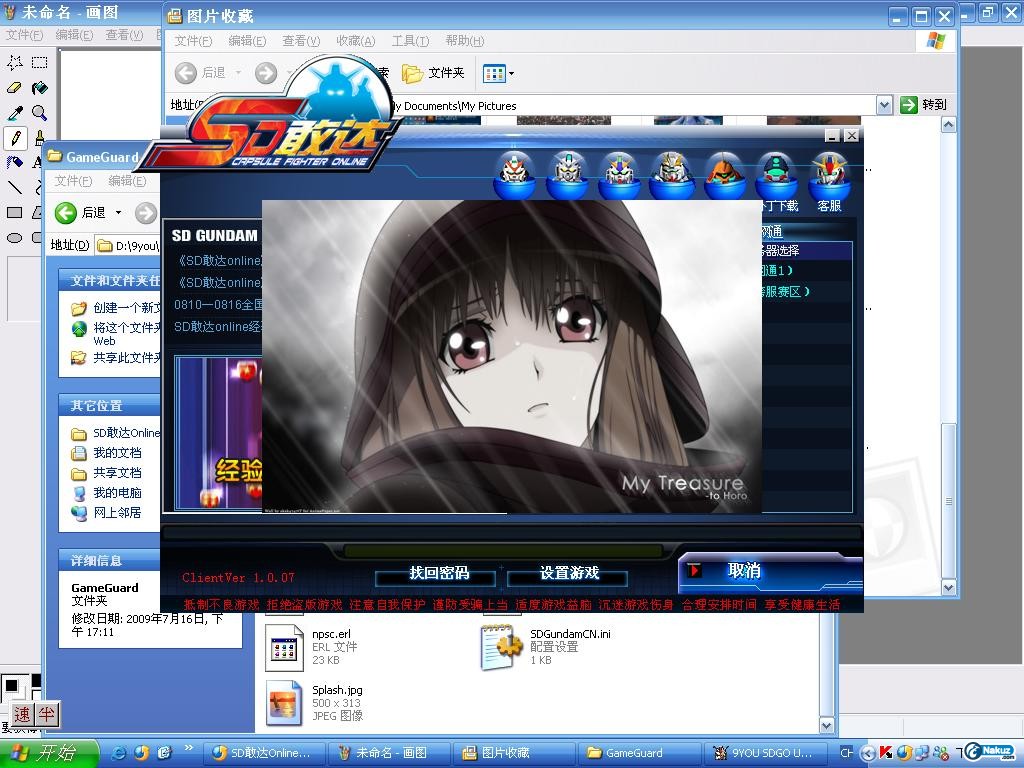This screenshot has height=768, width=1024.
Task: Open 工具(T) menu in 图片收藏 window
Action: pyautogui.click(x=410, y=41)
